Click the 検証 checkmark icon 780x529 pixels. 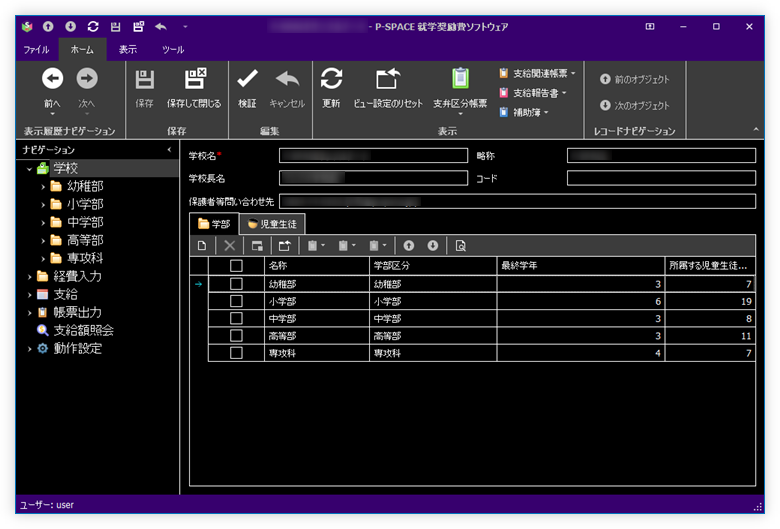click(x=247, y=79)
